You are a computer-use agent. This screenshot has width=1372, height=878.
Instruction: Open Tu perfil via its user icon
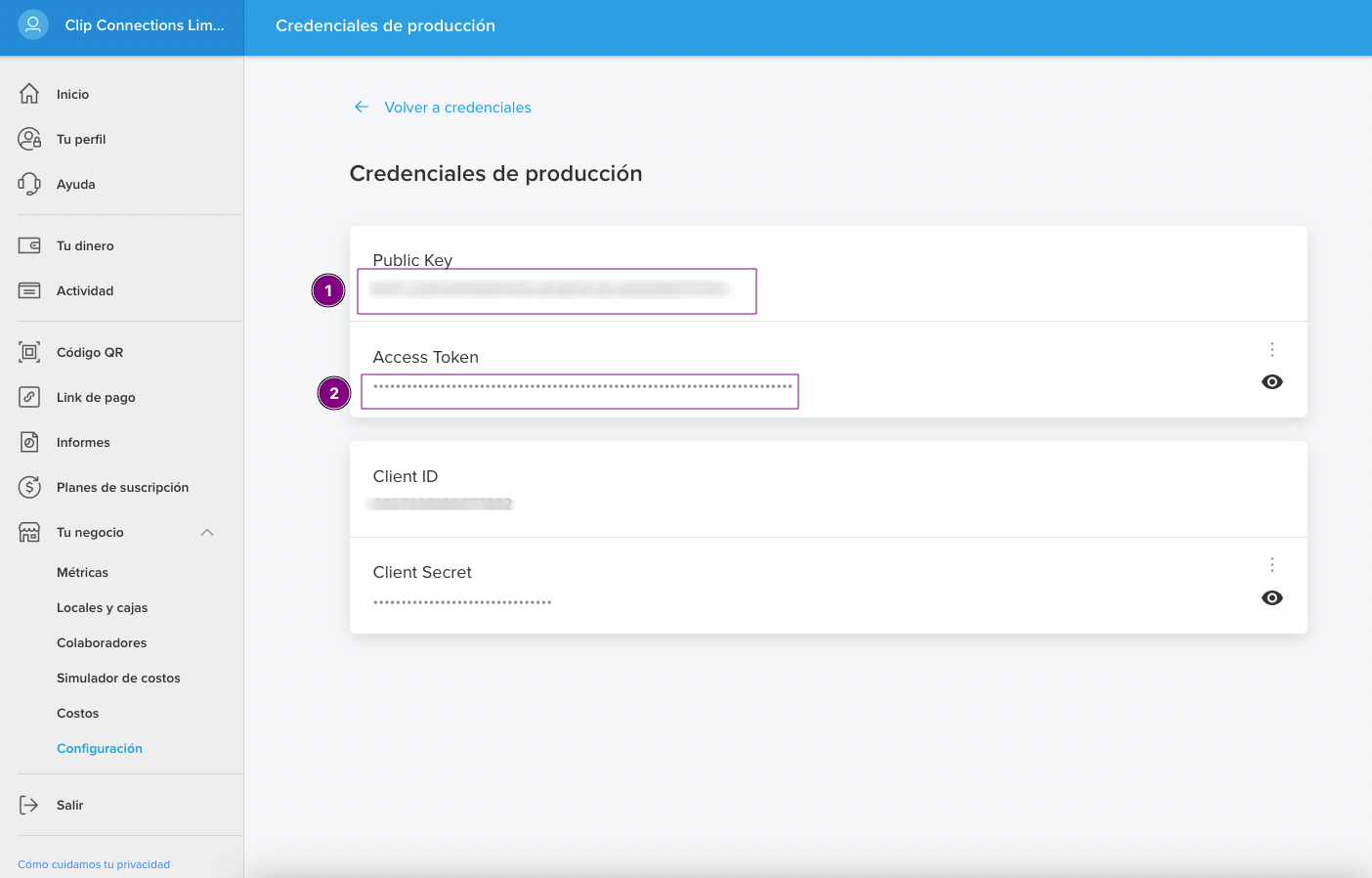pos(29,139)
